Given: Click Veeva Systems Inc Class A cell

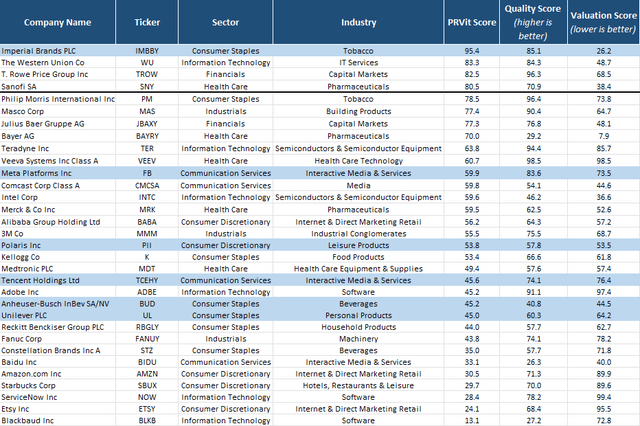Looking at the screenshot, I should 58,161.
